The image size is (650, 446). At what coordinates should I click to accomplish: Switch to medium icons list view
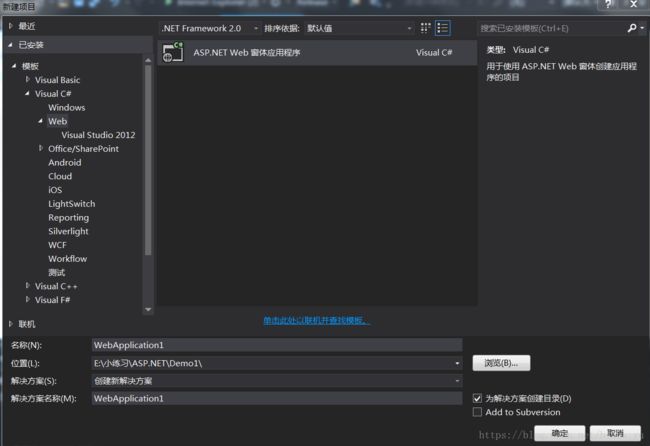(x=443, y=28)
